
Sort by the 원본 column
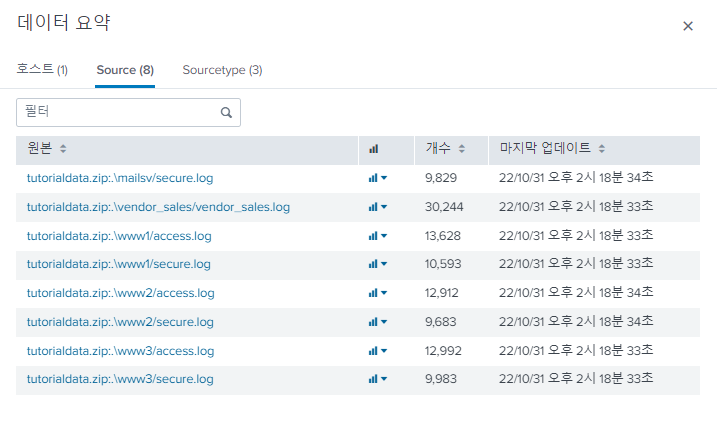(47, 148)
